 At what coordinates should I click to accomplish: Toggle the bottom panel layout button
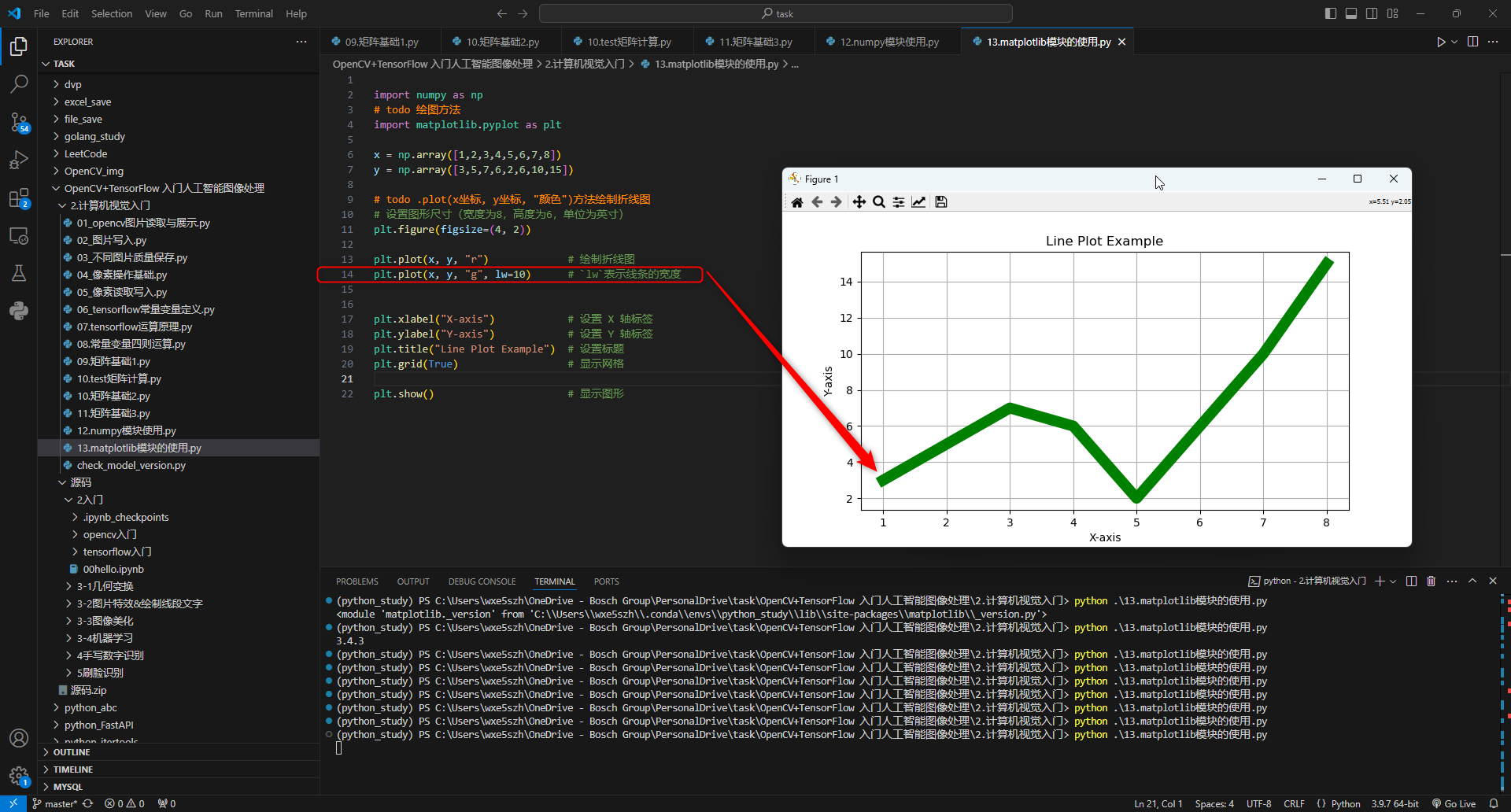click(x=1350, y=13)
